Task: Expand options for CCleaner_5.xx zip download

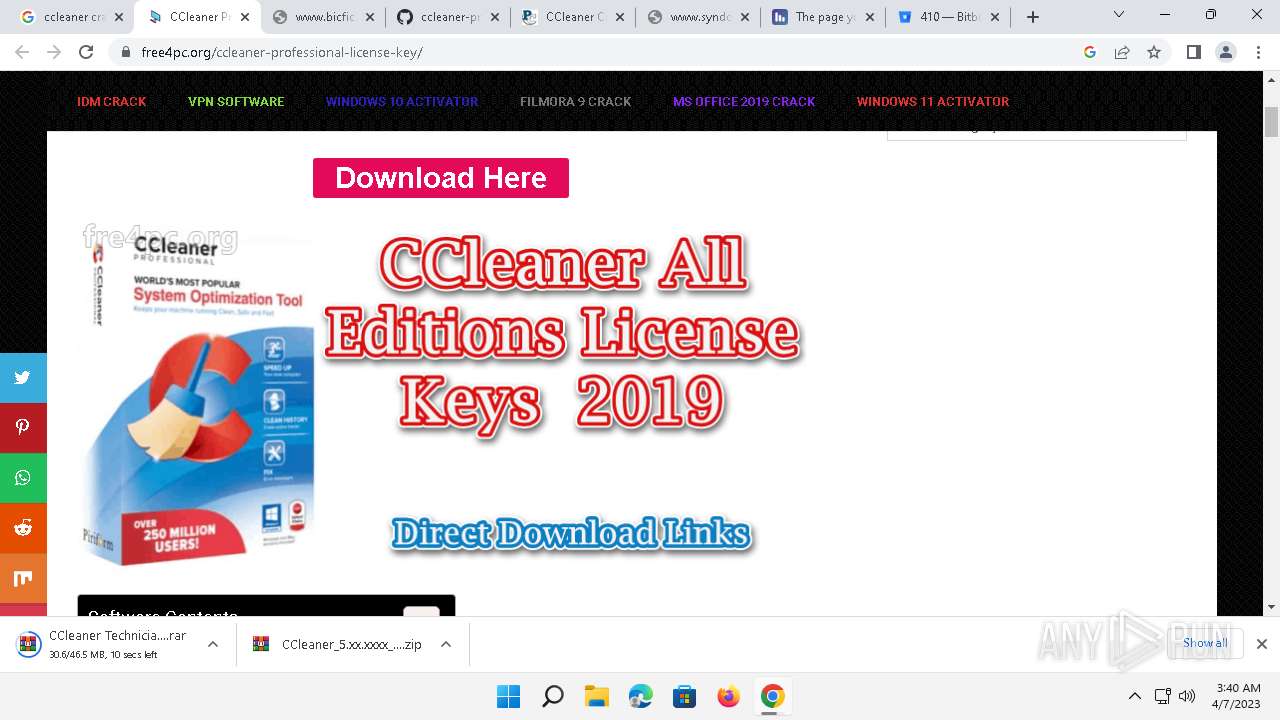Action: coord(446,645)
